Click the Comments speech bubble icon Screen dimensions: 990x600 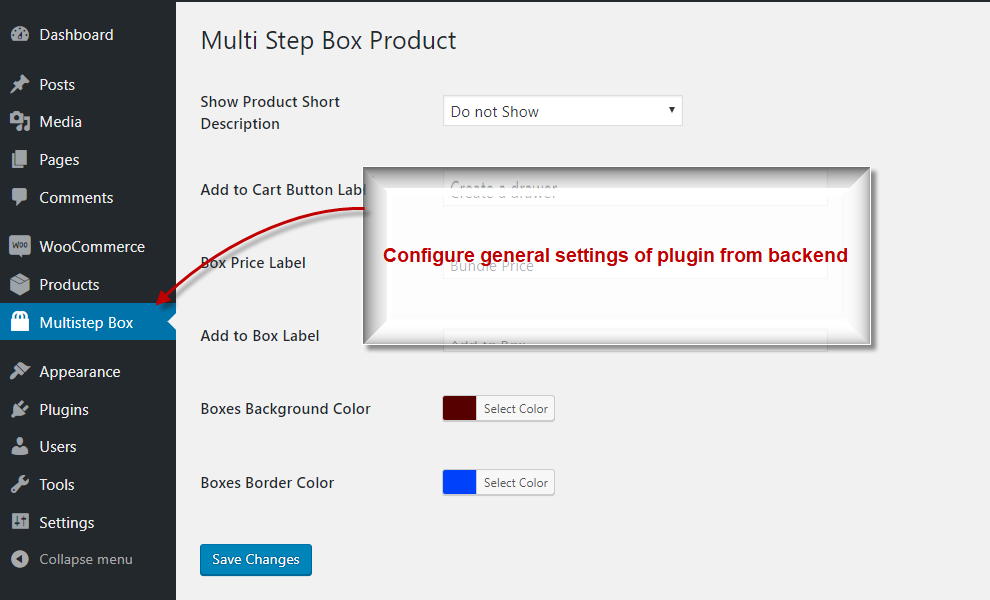tap(20, 198)
